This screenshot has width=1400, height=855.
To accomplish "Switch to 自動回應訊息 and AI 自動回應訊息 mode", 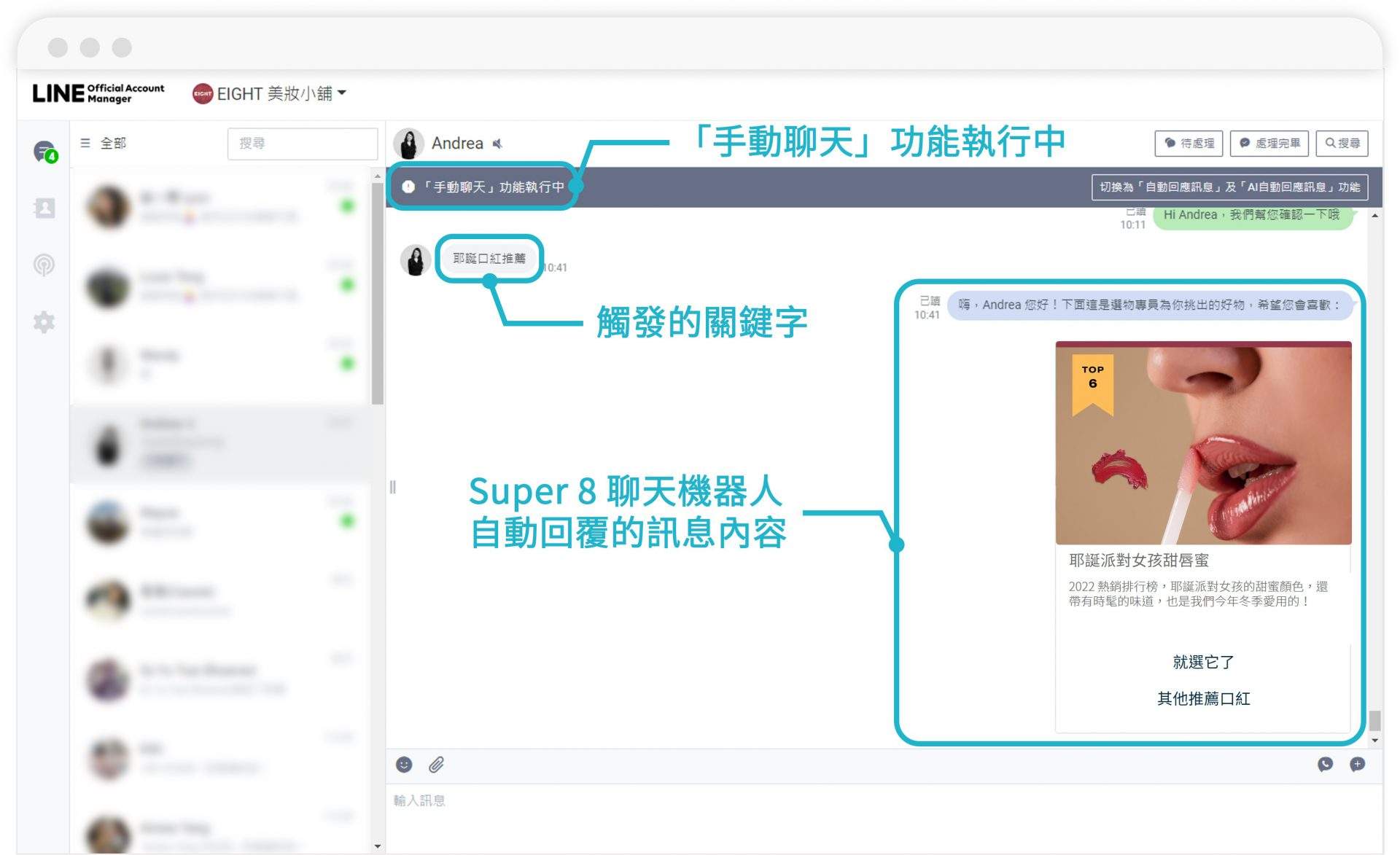I will pyautogui.click(x=1229, y=187).
